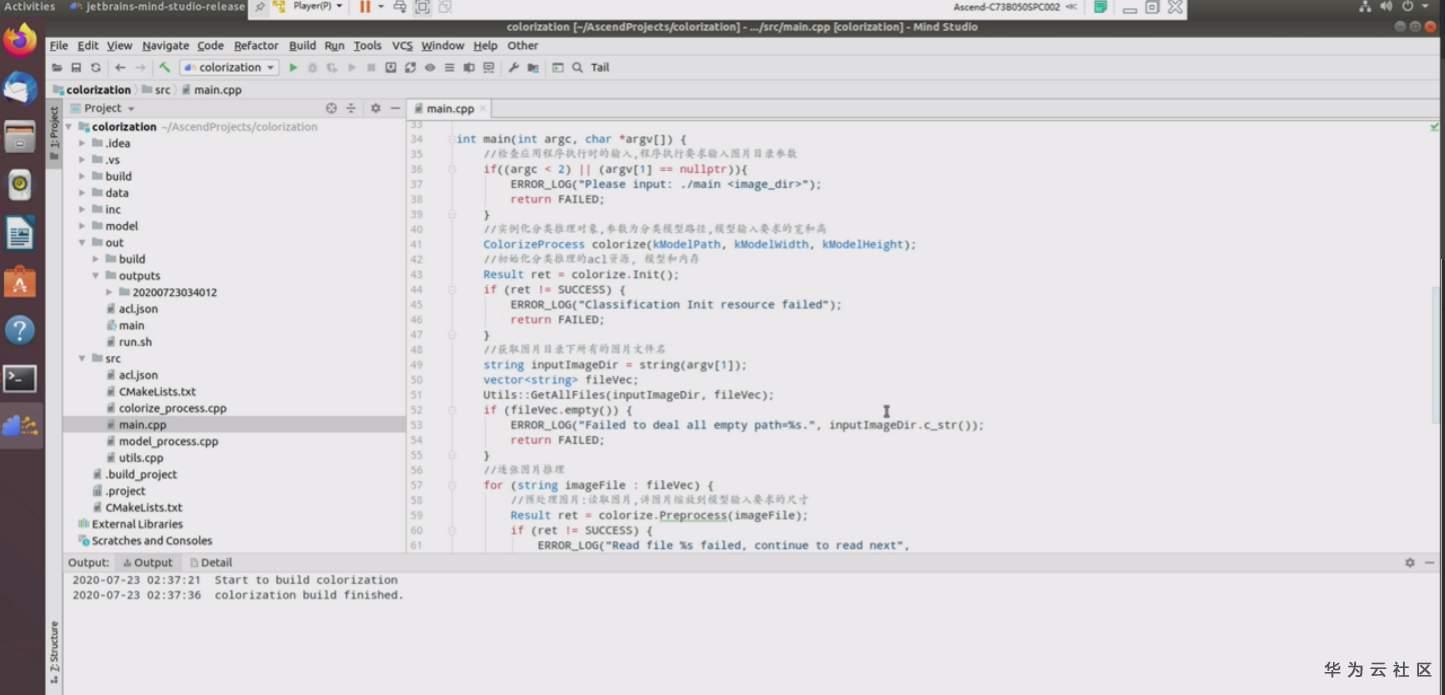Expand the model folder
The height and width of the screenshot is (695, 1445).
pos(83,226)
